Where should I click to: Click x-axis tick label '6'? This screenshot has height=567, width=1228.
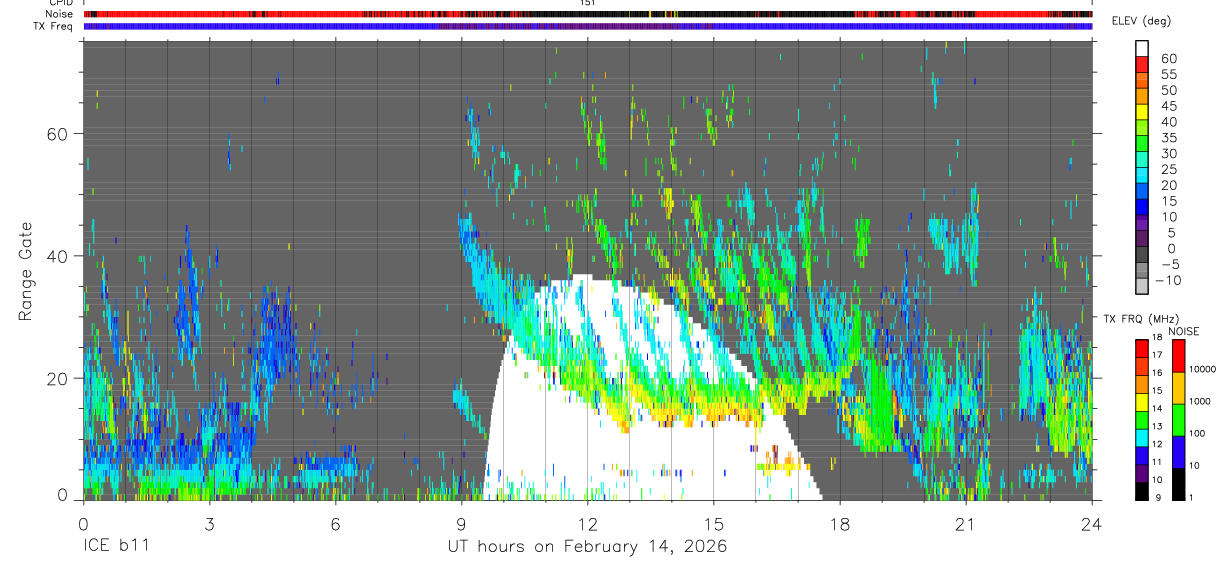tap(335, 523)
